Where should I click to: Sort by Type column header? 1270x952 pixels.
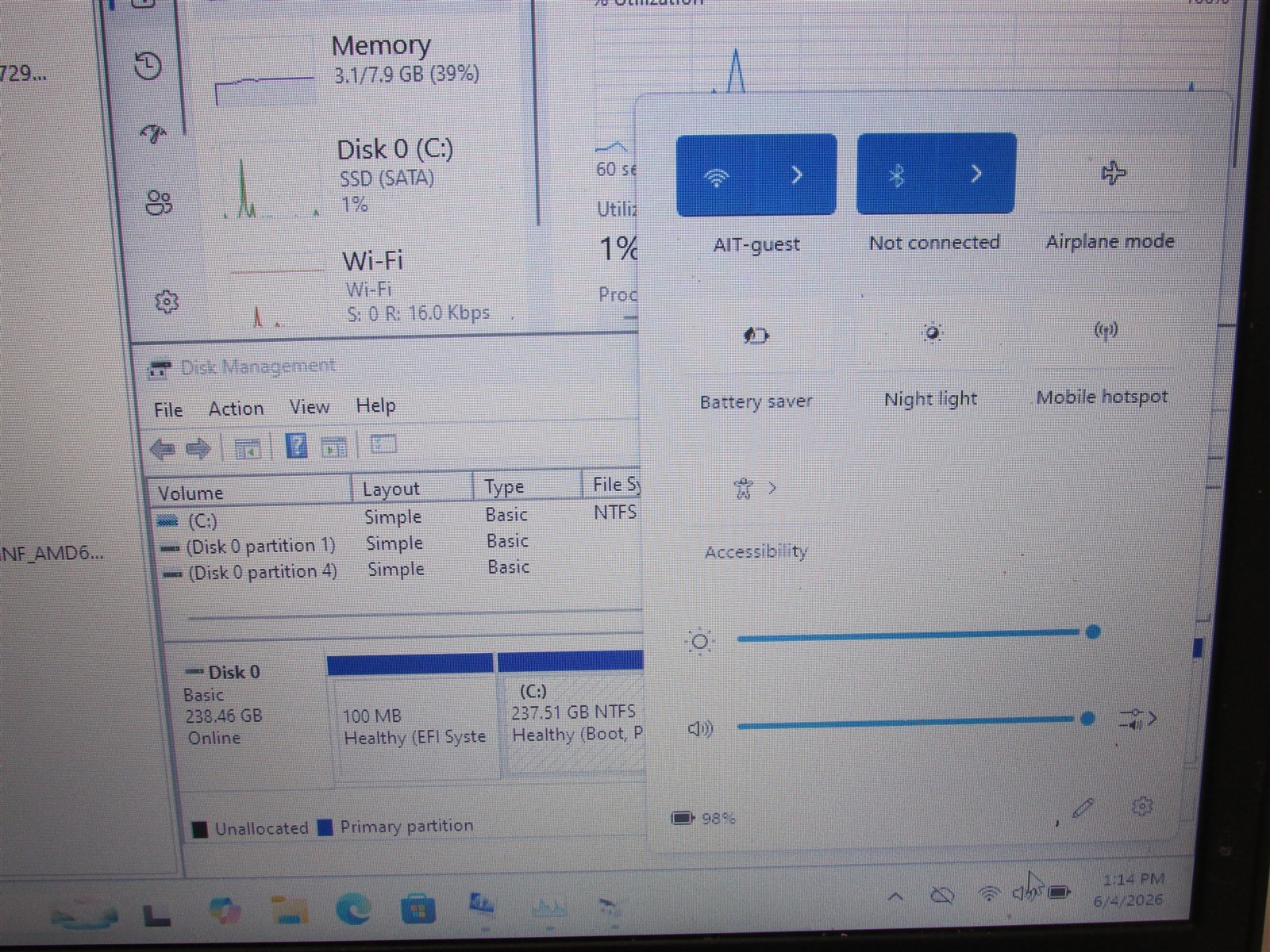click(x=528, y=486)
